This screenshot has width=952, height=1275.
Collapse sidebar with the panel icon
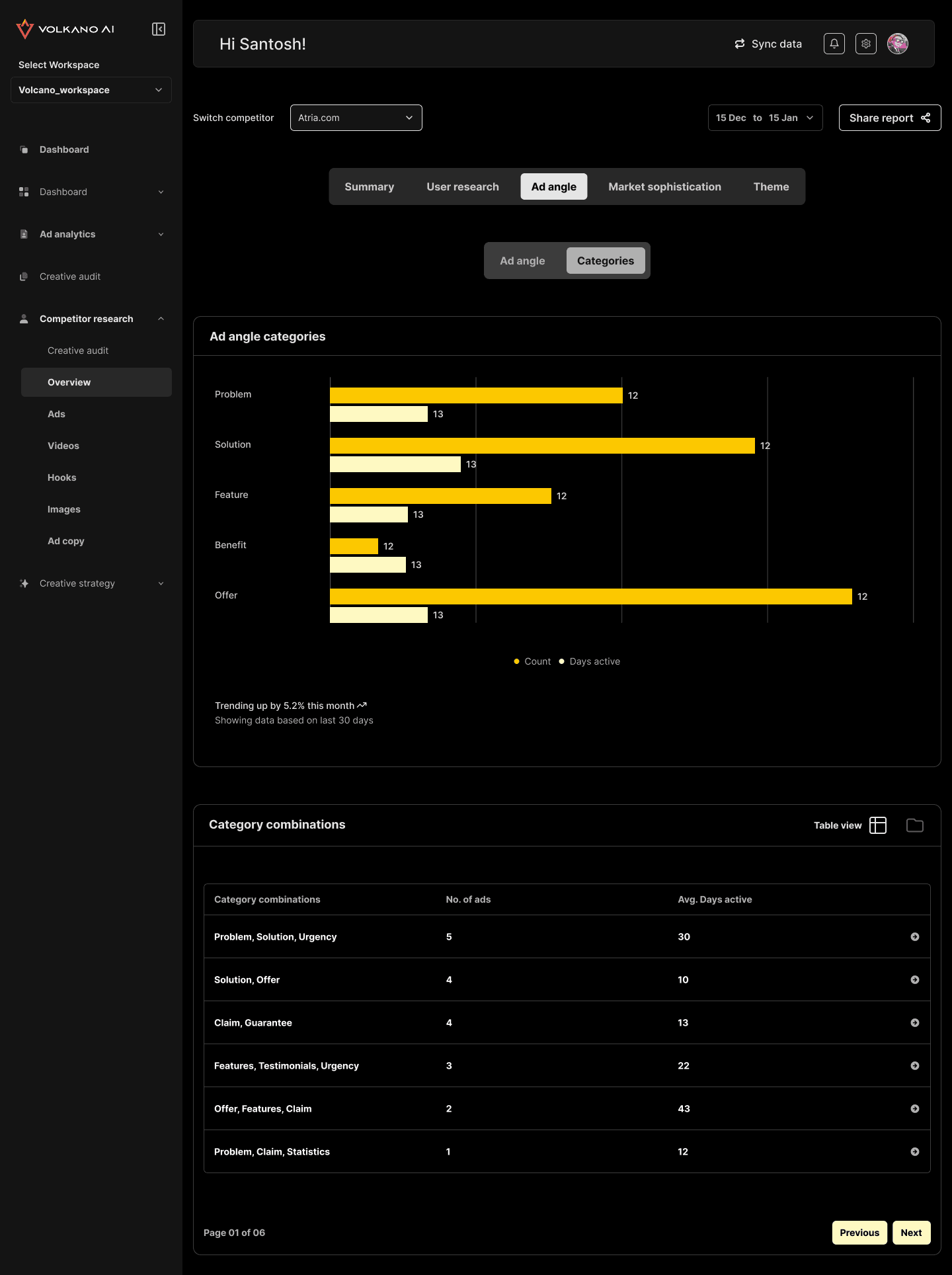click(x=159, y=29)
